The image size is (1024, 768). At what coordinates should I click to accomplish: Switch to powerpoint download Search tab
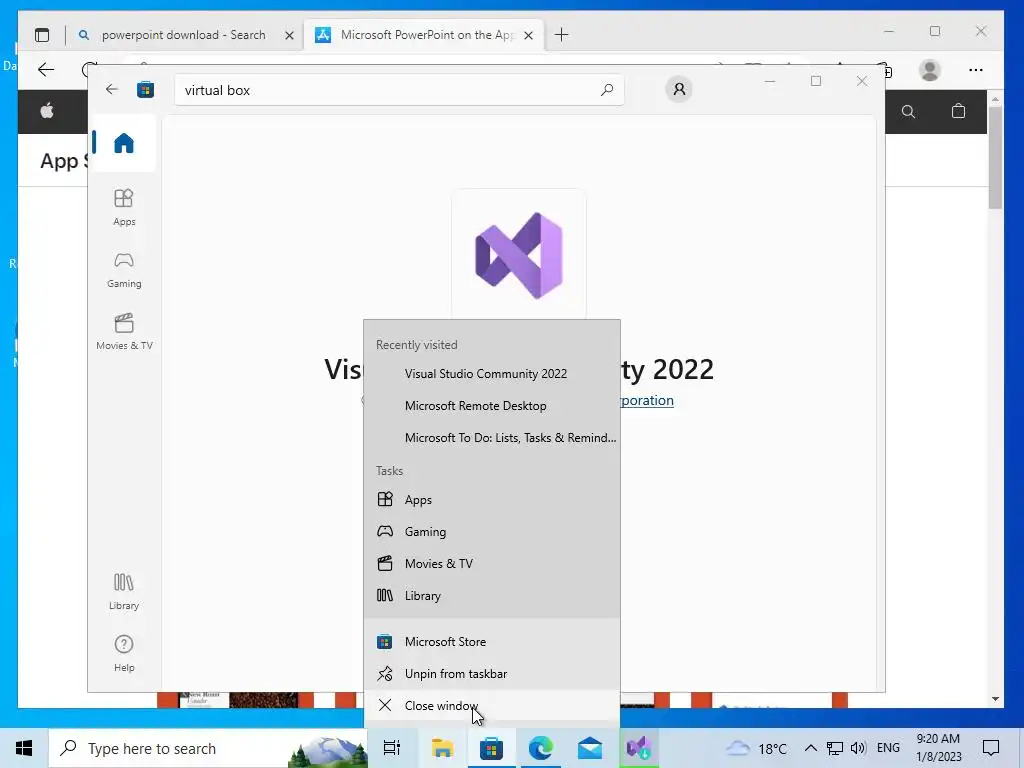click(x=184, y=35)
